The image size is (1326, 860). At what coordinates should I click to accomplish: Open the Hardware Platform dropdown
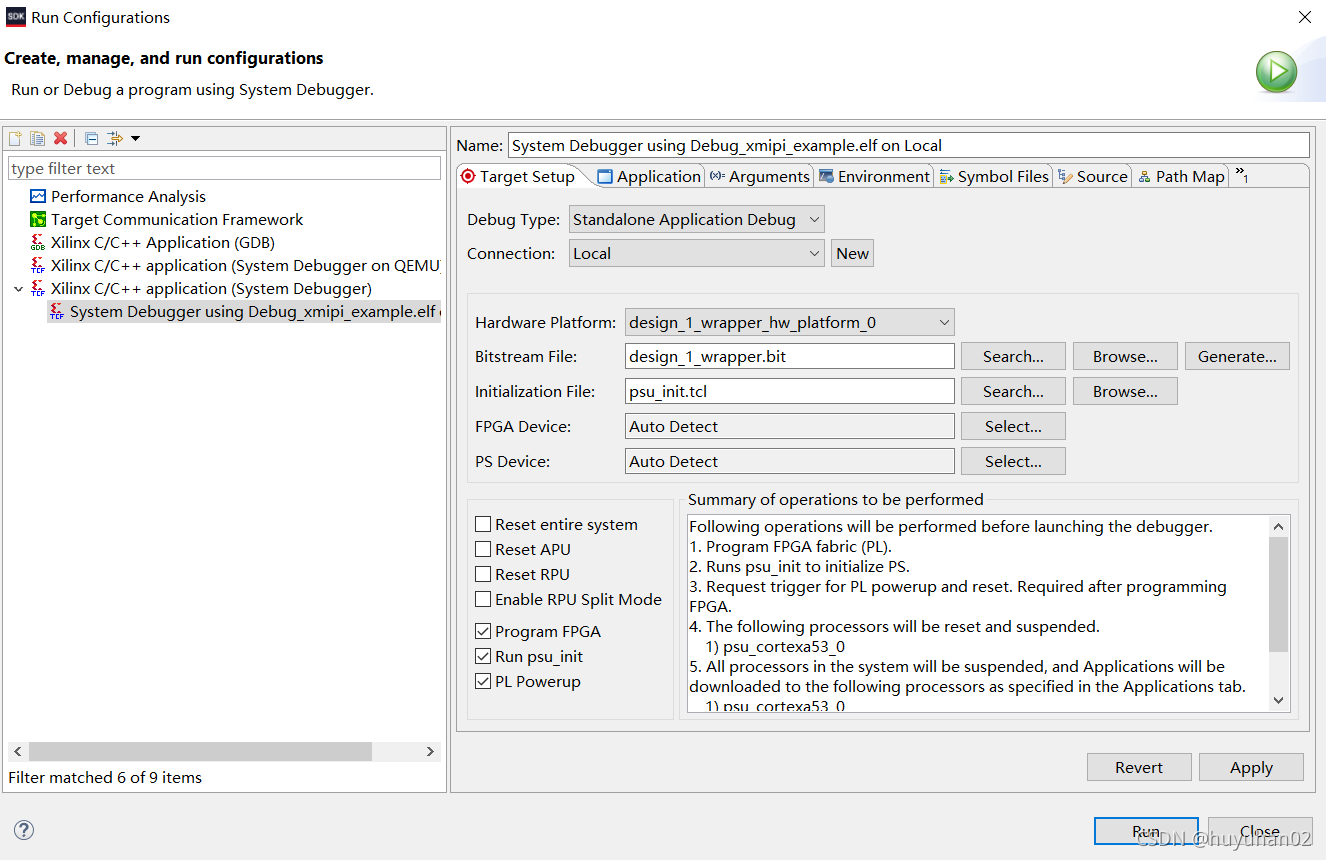pyautogui.click(x=790, y=322)
